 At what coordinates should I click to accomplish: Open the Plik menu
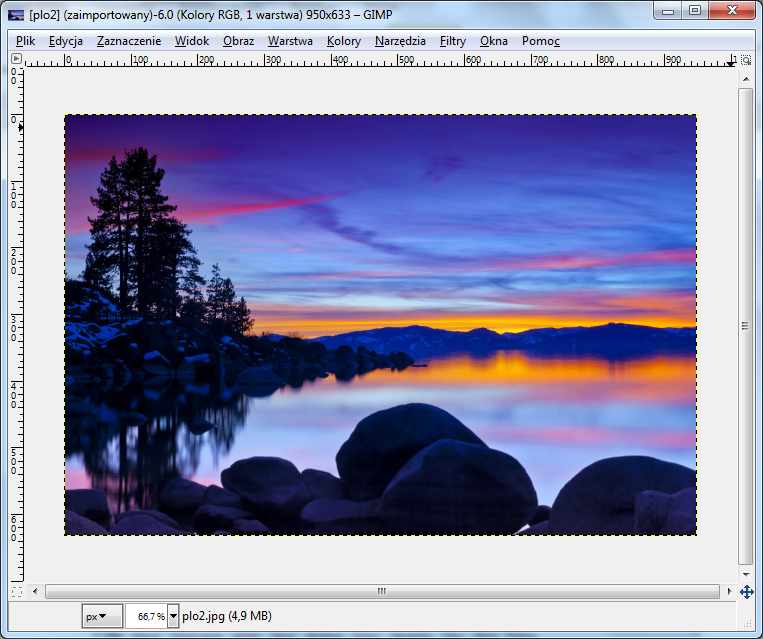pyautogui.click(x=25, y=41)
